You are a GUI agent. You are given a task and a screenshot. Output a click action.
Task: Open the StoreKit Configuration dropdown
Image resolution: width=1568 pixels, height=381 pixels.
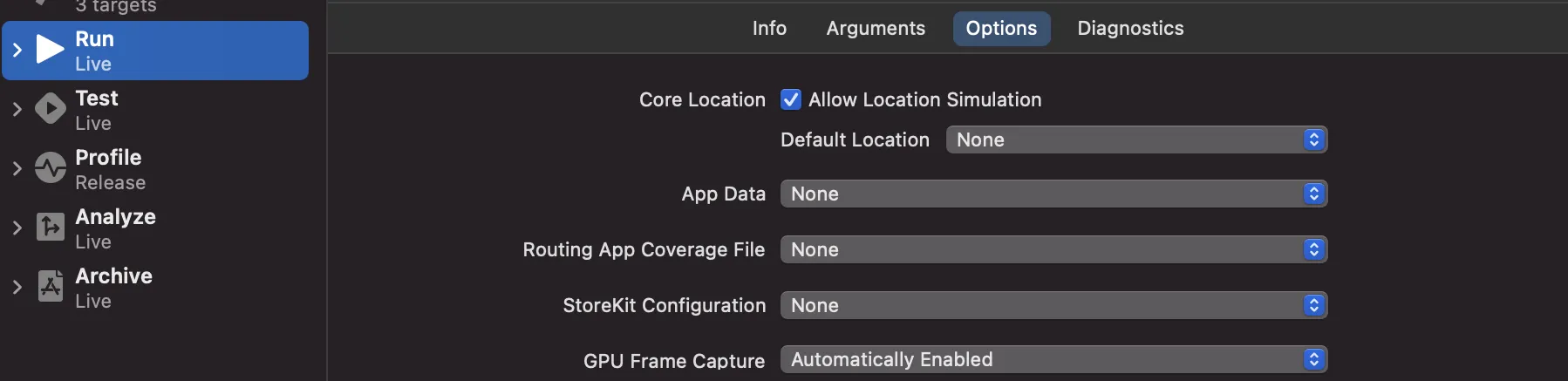point(1053,305)
